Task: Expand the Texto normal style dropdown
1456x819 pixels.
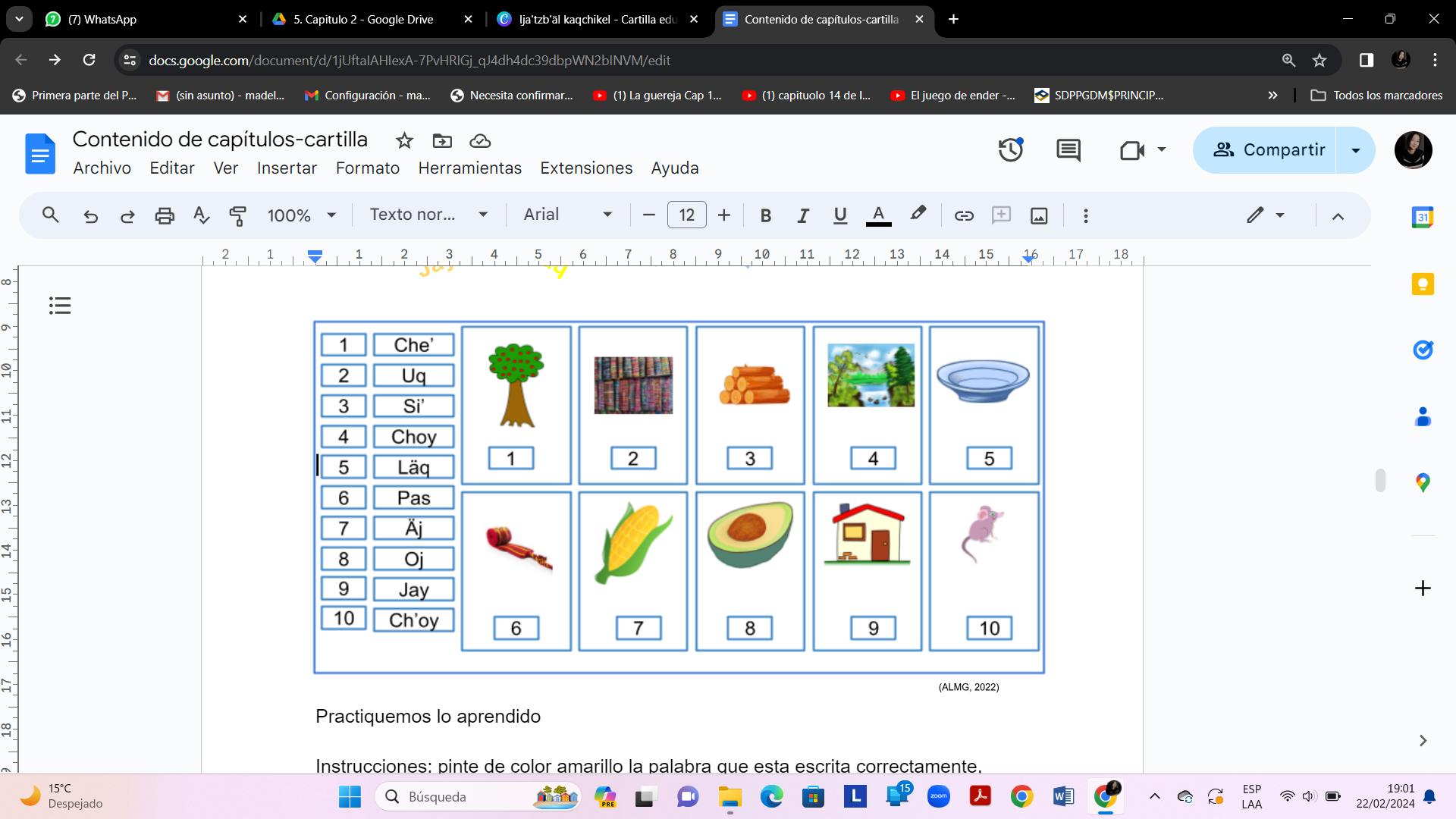Action: coord(428,215)
